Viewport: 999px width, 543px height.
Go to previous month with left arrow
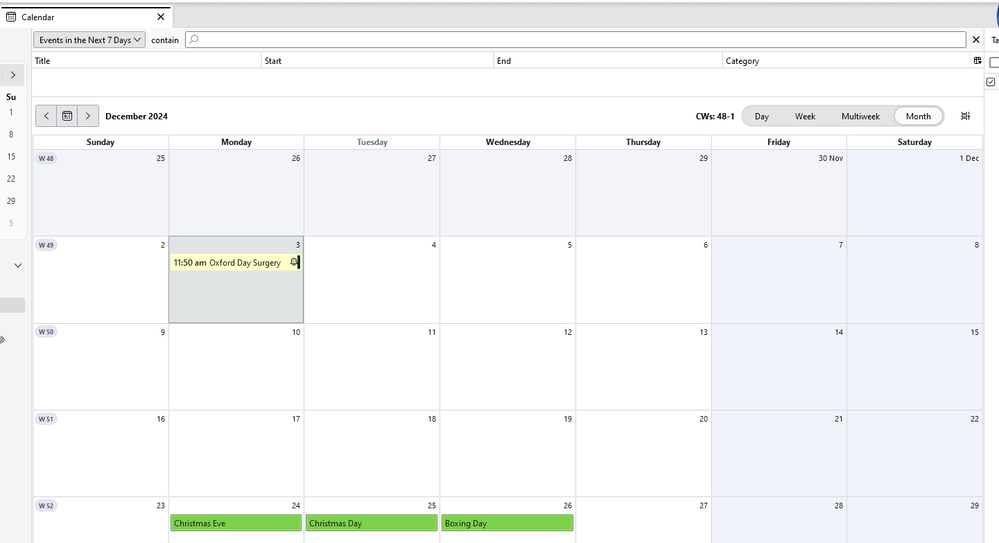[46, 116]
